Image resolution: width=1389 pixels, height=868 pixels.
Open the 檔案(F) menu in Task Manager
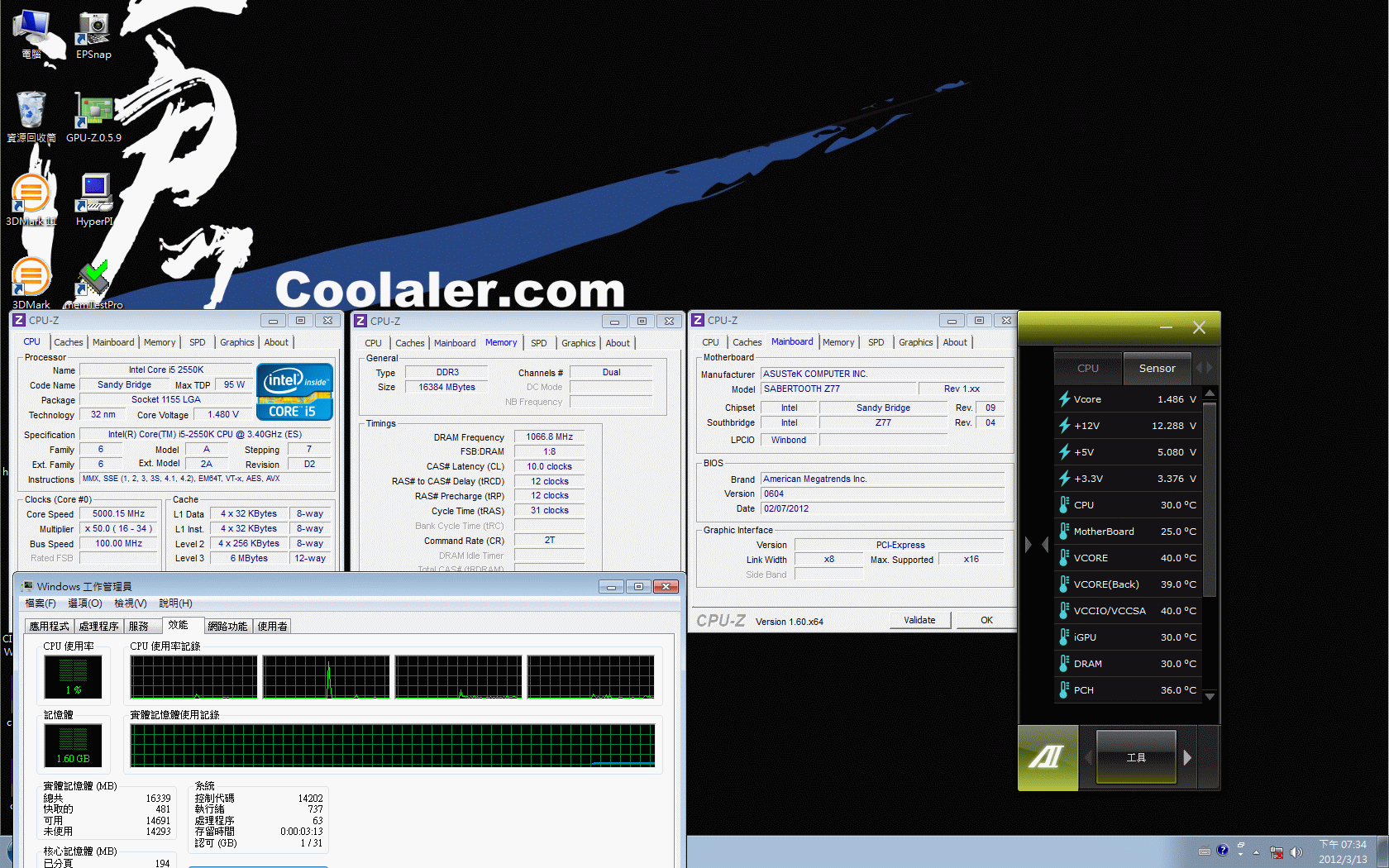point(41,603)
